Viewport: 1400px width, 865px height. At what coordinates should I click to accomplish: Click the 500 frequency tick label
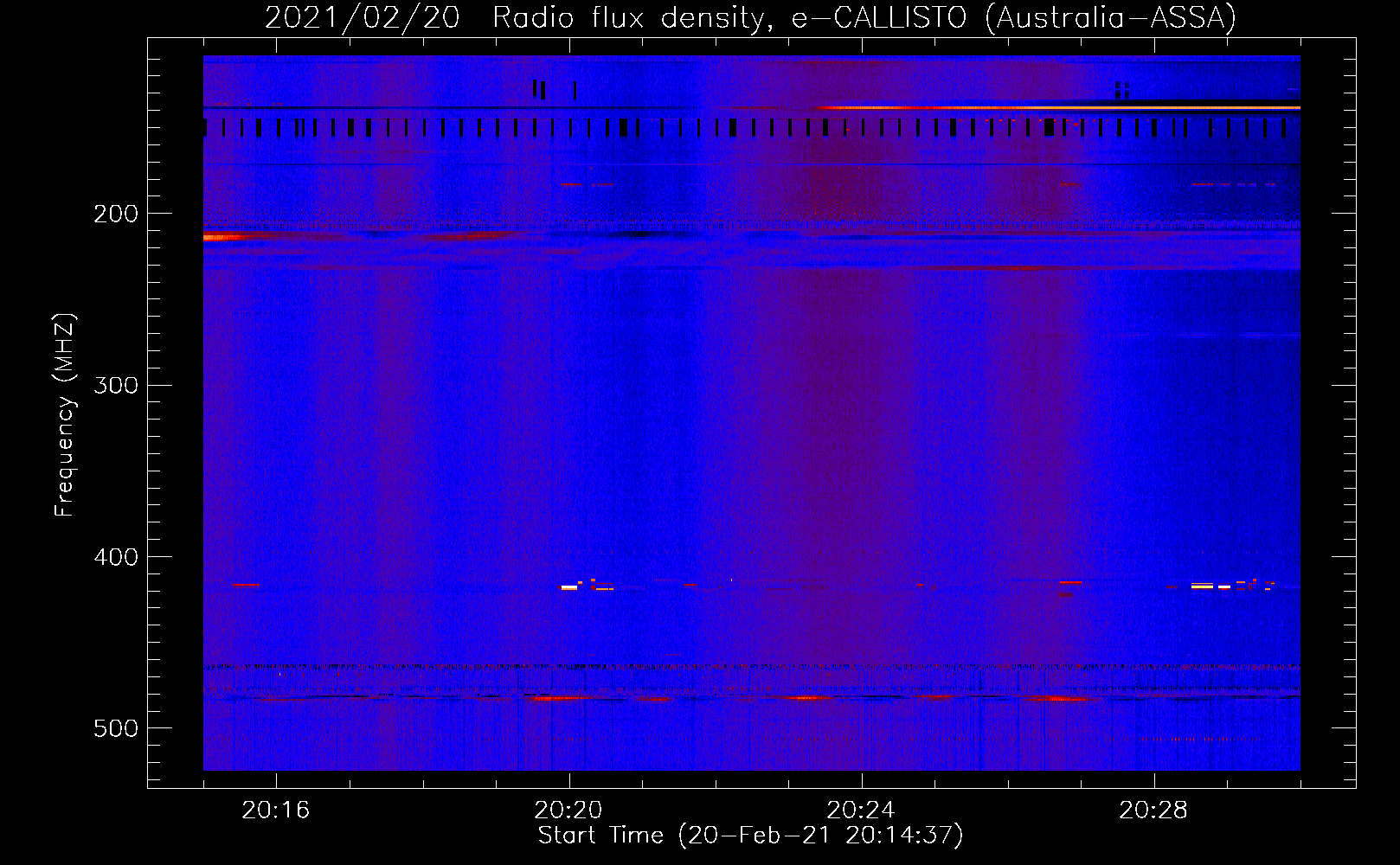point(116,728)
